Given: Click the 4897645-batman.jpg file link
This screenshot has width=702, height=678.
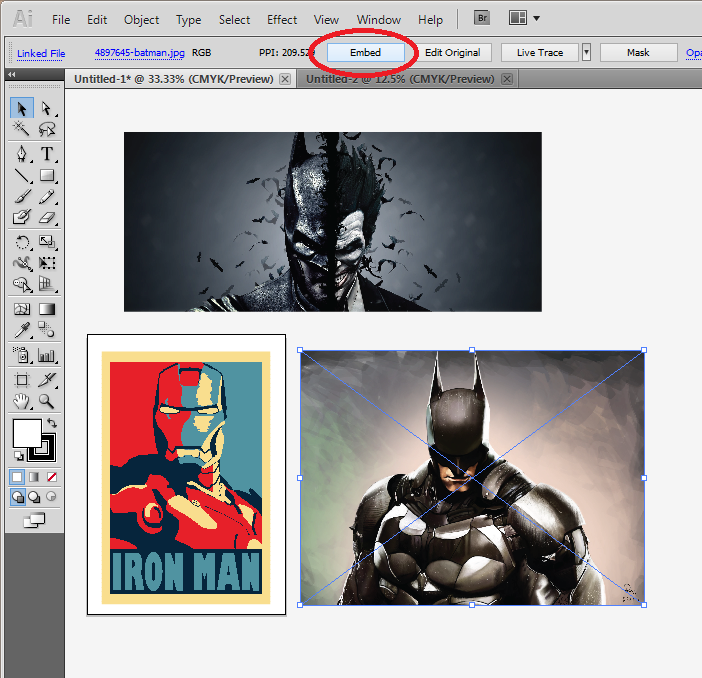Looking at the screenshot, I should pyautogui.click(x=140, y=53).
